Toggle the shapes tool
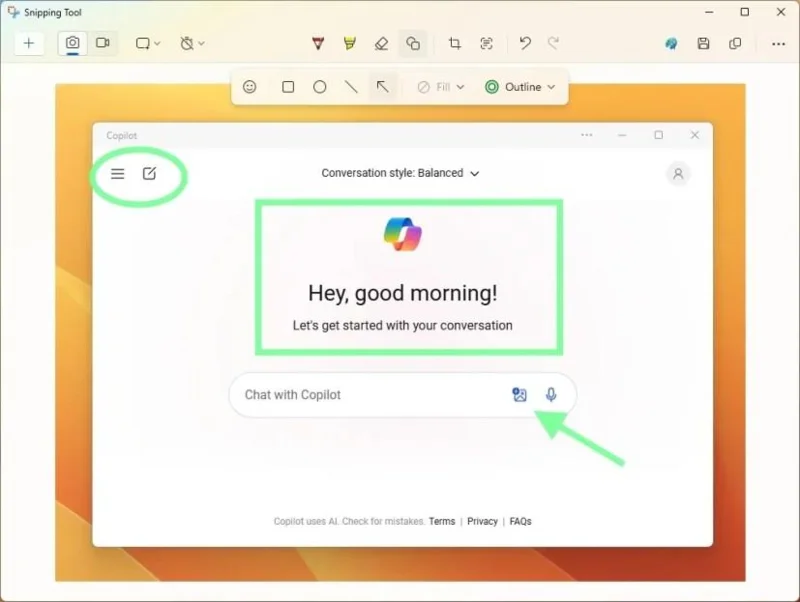 (413, 44)
